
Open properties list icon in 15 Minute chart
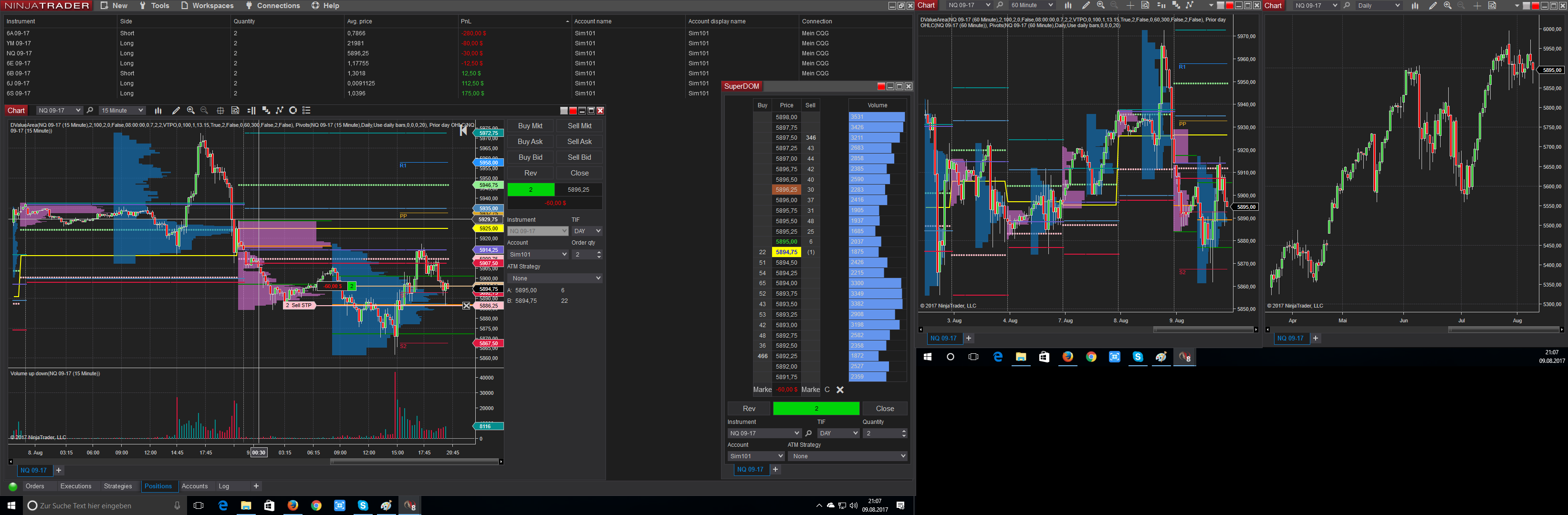(307, 111)
